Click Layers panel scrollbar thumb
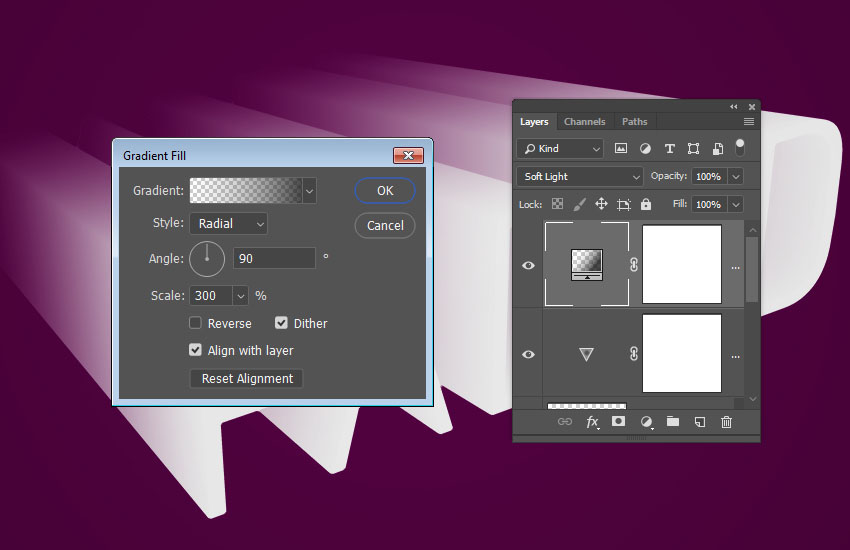This screenshot has width=850, height=550. (x=752, y=269)
